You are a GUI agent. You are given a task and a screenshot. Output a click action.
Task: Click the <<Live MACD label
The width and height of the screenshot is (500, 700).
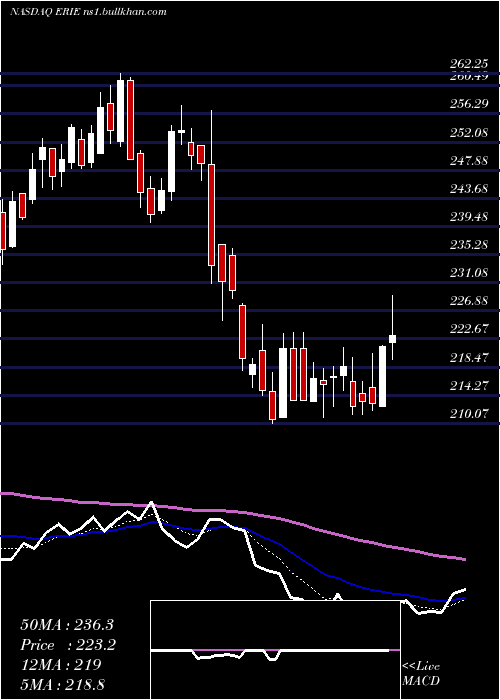pos(421,673)
